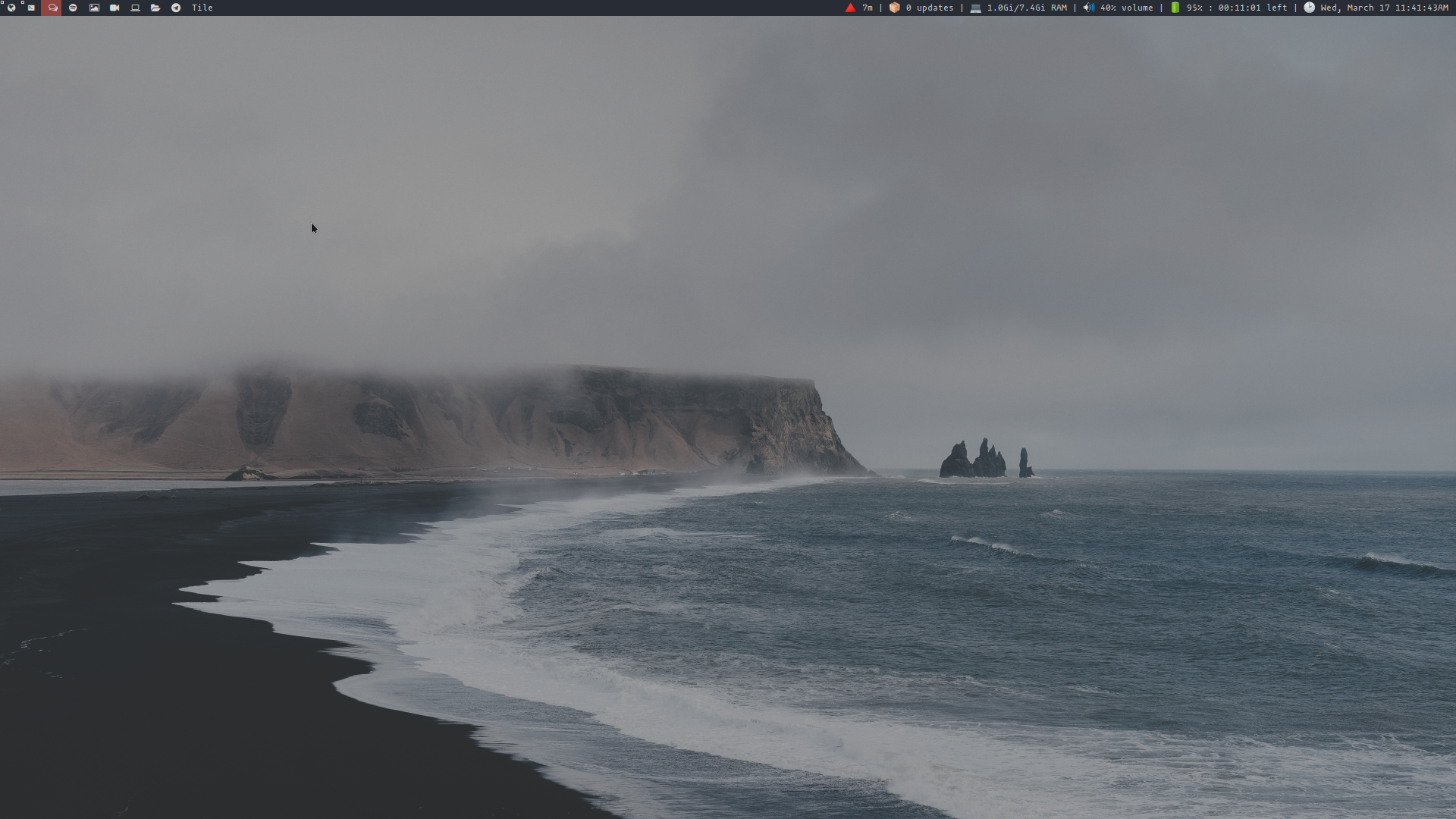Click the green battery icon
This screenshot has height=819, width=1456.
pos(1175,8)
